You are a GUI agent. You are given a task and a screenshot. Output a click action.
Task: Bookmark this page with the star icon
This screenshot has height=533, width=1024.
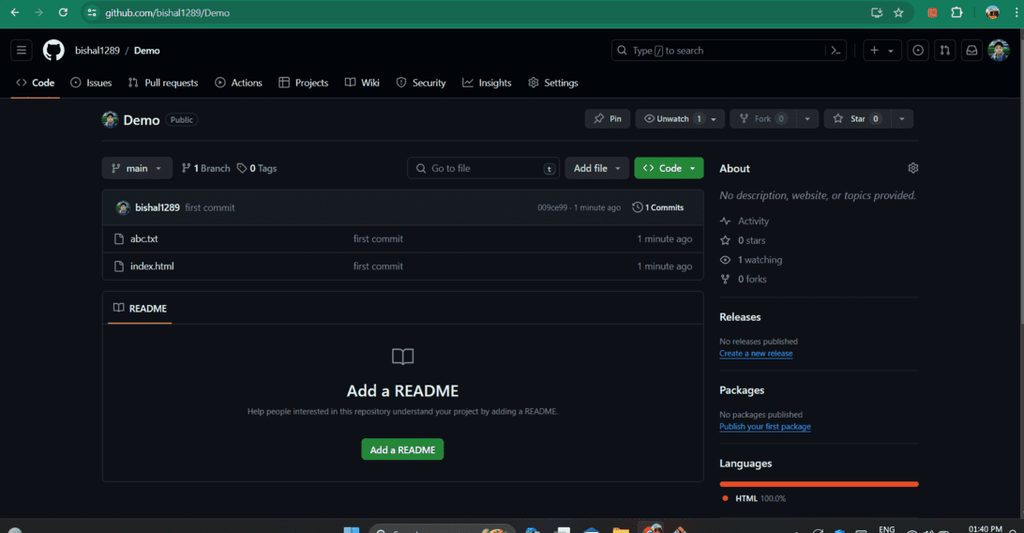[899, 12]
